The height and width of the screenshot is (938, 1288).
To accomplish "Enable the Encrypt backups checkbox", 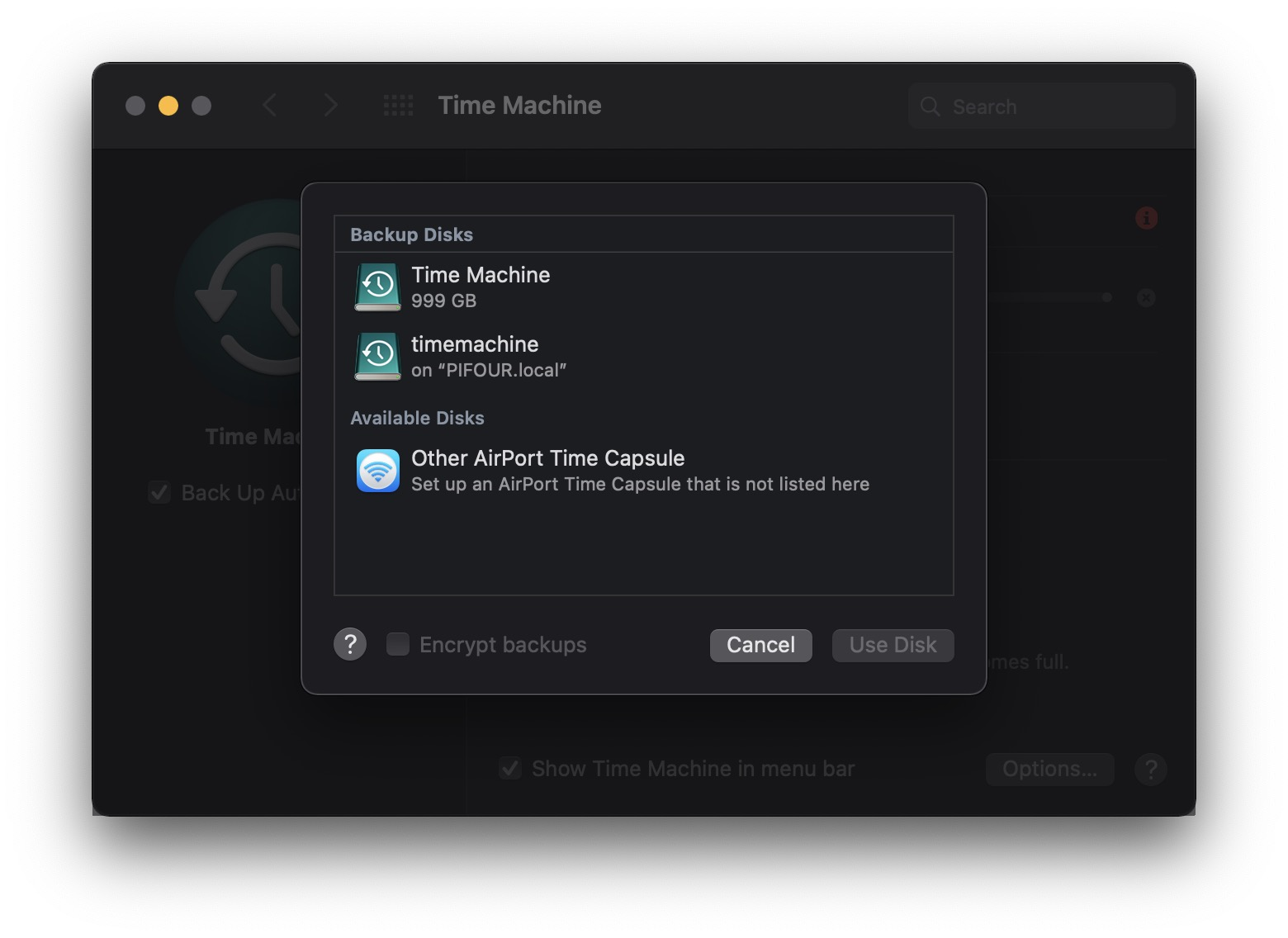I will point(398,644).
